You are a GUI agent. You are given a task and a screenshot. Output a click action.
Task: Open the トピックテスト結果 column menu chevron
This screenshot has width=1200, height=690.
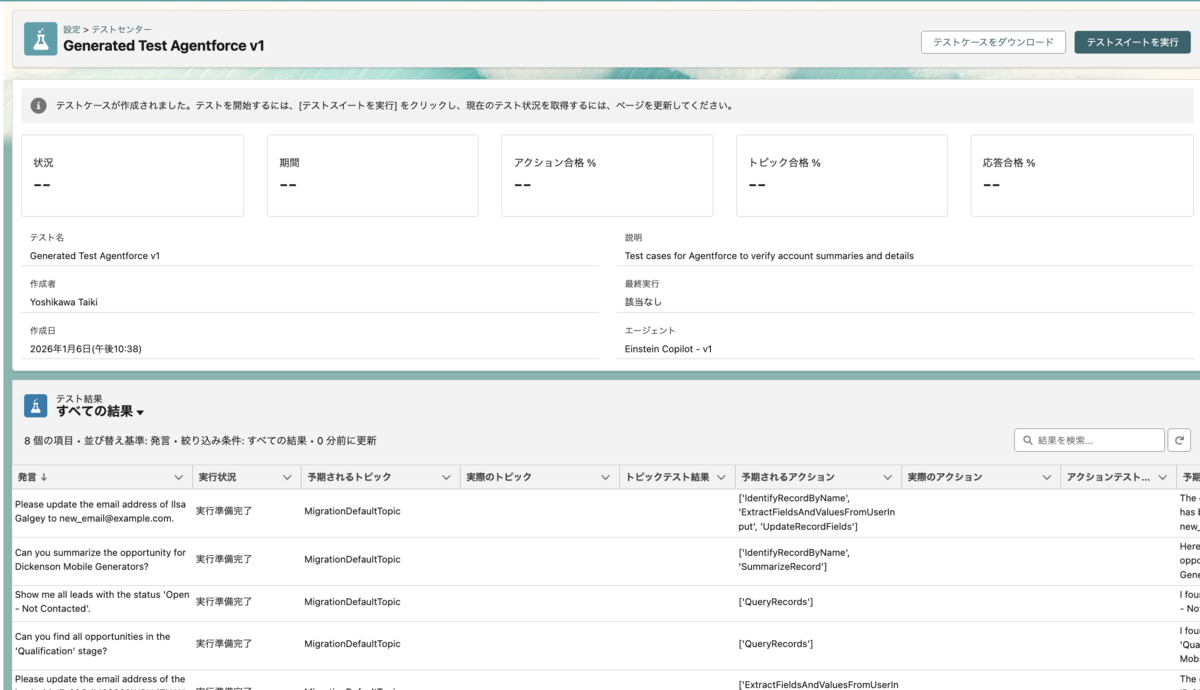[x=721, y=477]
